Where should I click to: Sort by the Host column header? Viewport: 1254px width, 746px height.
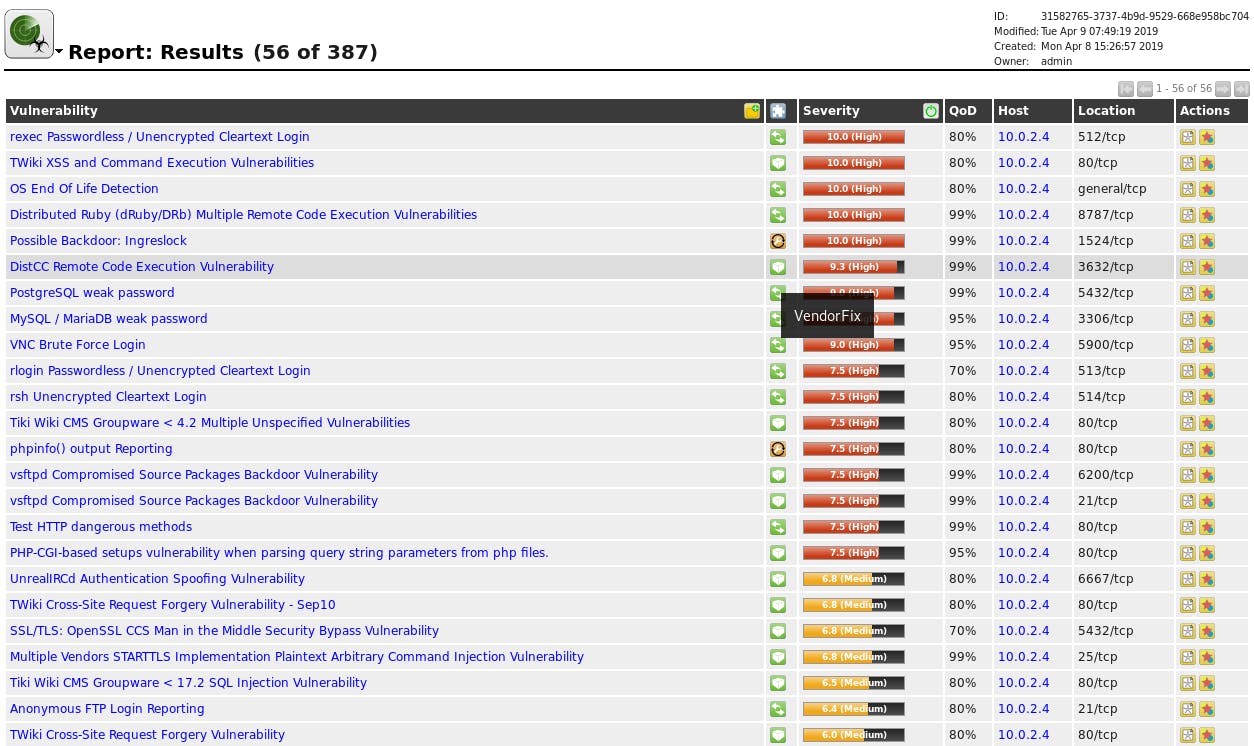pyautogui.click(x=1013, y=111)
